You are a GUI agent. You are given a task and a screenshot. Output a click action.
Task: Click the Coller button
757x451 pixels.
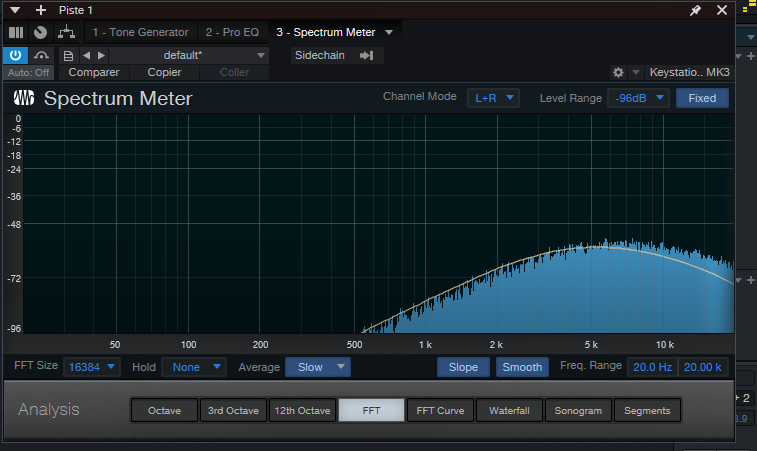coord(234,72)
